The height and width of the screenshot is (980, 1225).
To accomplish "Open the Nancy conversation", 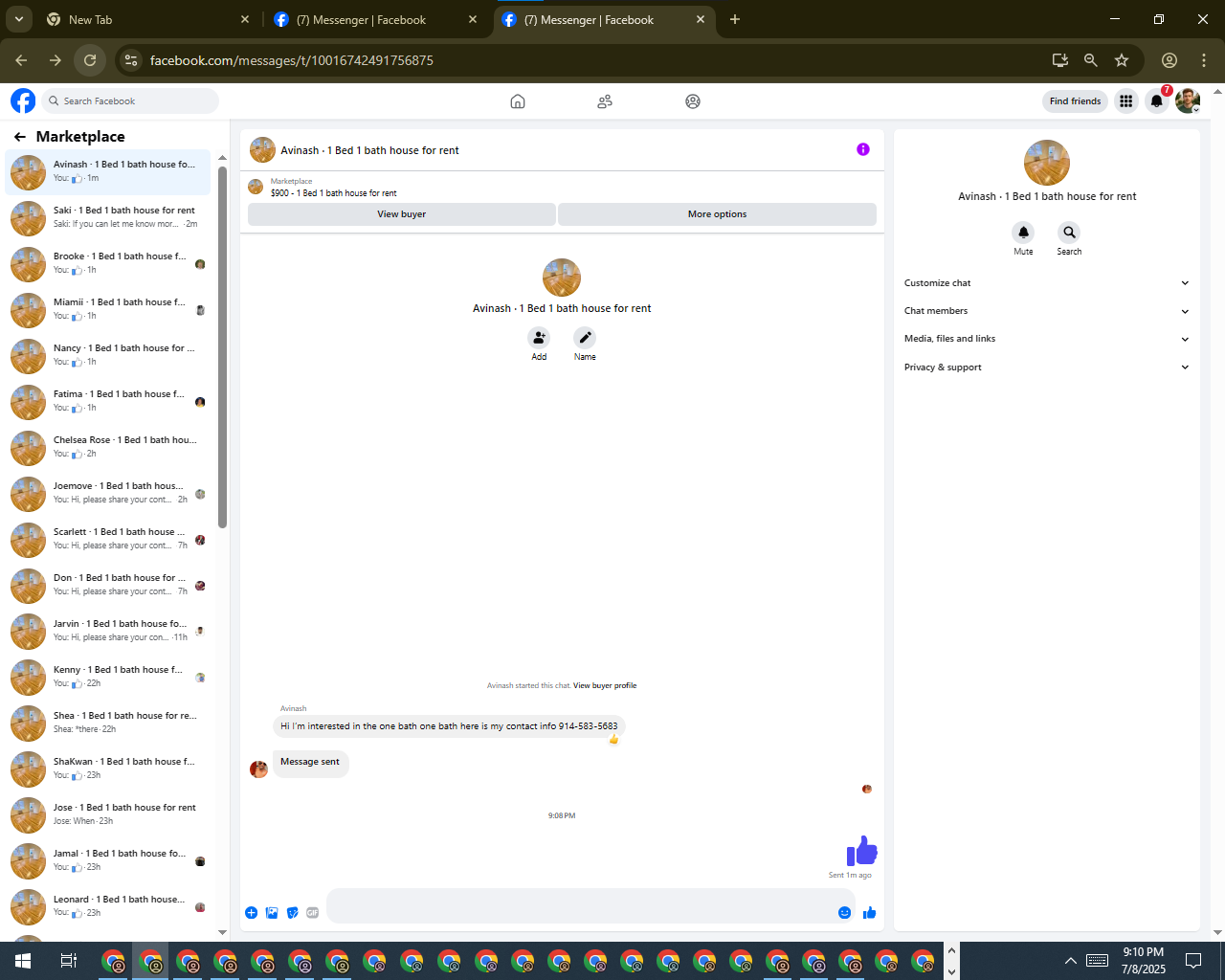I will point(108,356).
